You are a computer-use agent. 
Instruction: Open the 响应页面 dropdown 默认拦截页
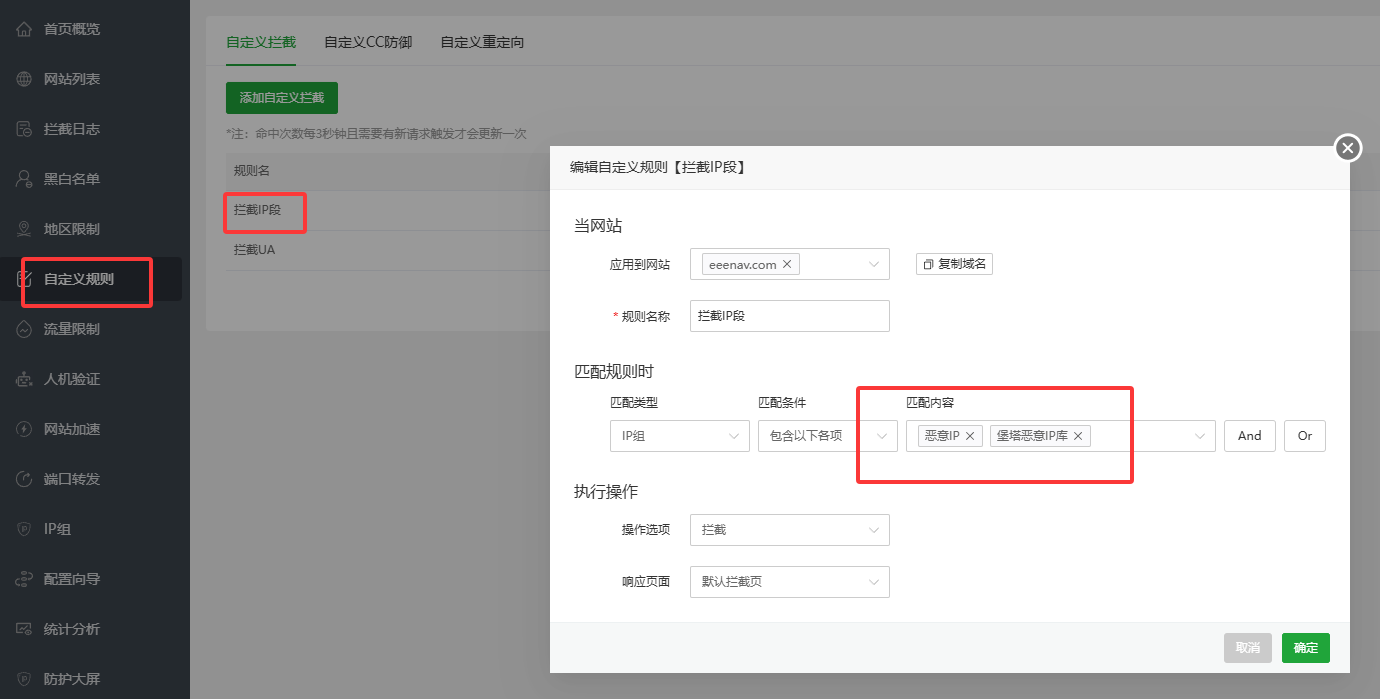[789, 581]
